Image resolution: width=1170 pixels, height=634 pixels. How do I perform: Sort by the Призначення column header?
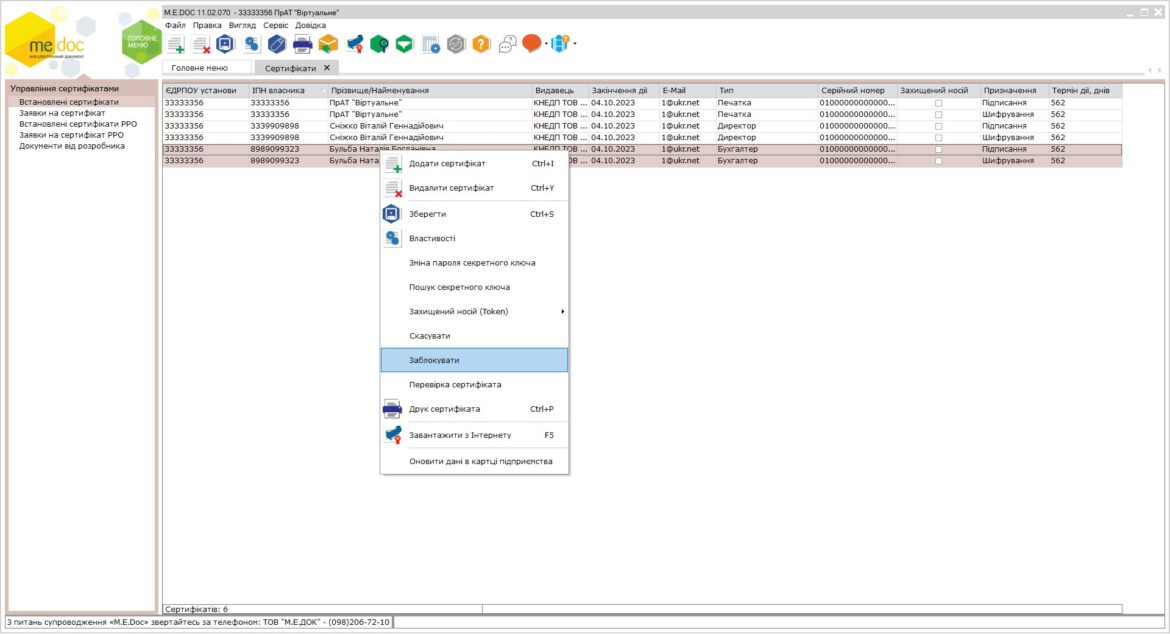pyautogui.click(x=1014, y=90)
